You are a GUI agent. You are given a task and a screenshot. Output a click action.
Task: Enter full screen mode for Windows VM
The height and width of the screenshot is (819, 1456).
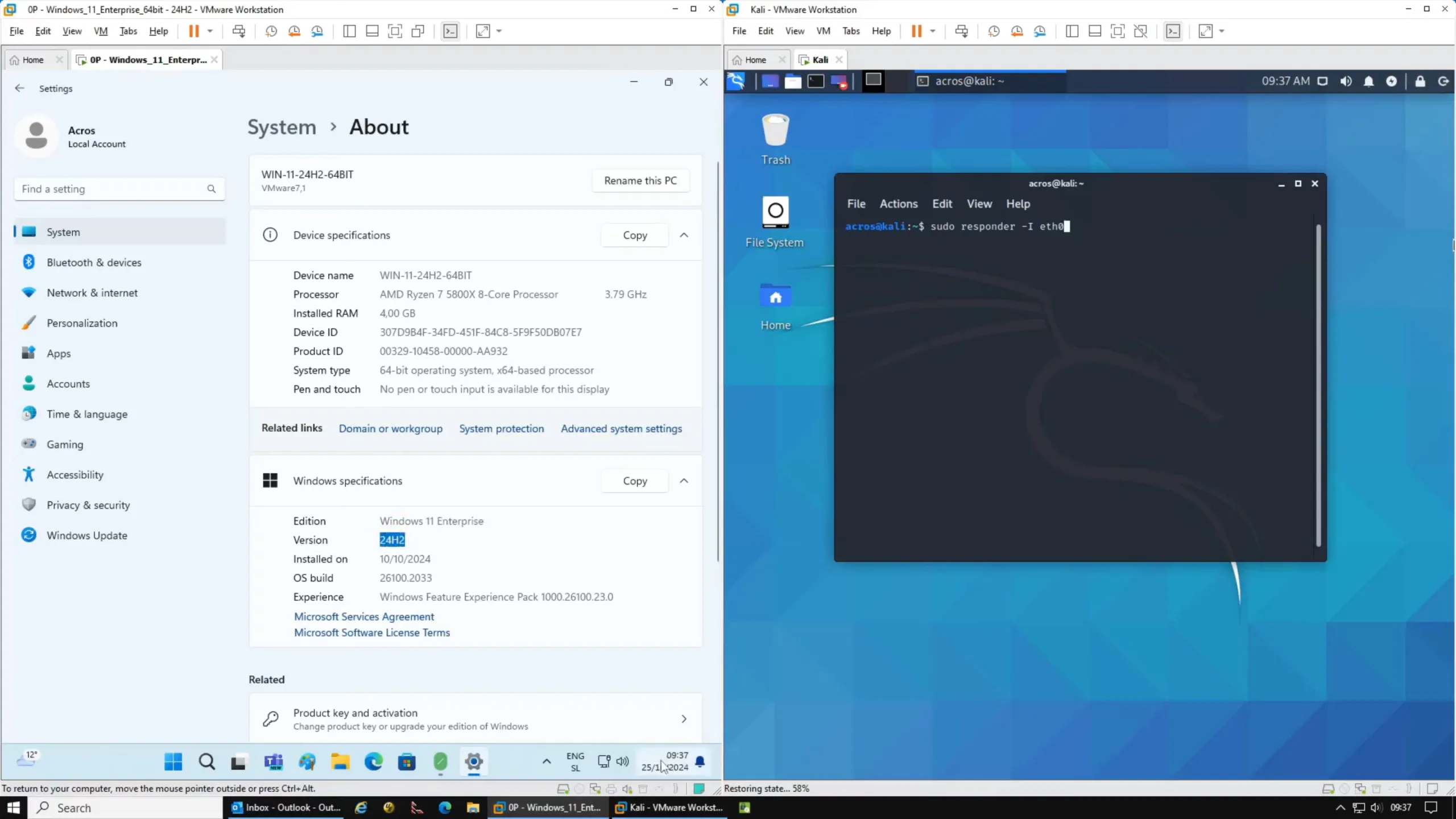click(x=395, y=31)
